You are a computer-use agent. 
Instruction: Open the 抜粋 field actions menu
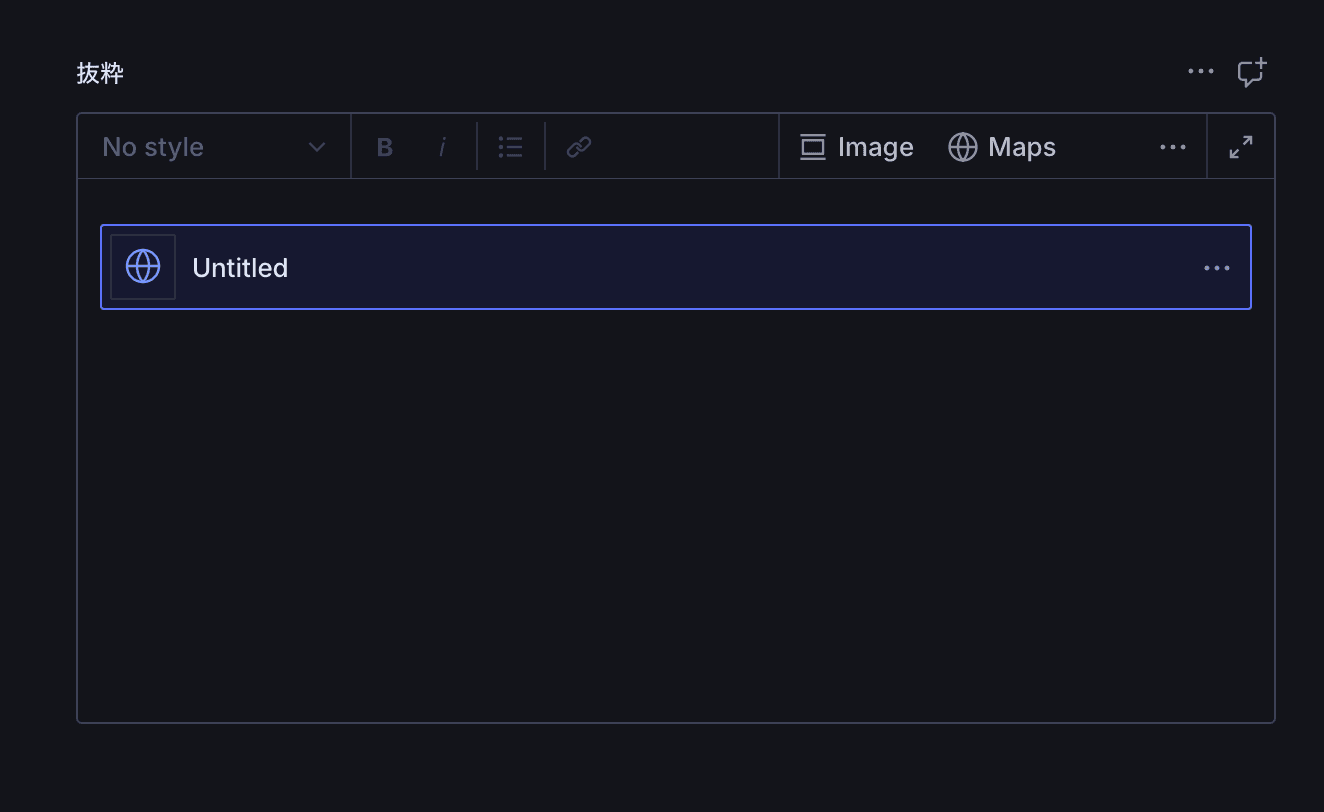1201,71
